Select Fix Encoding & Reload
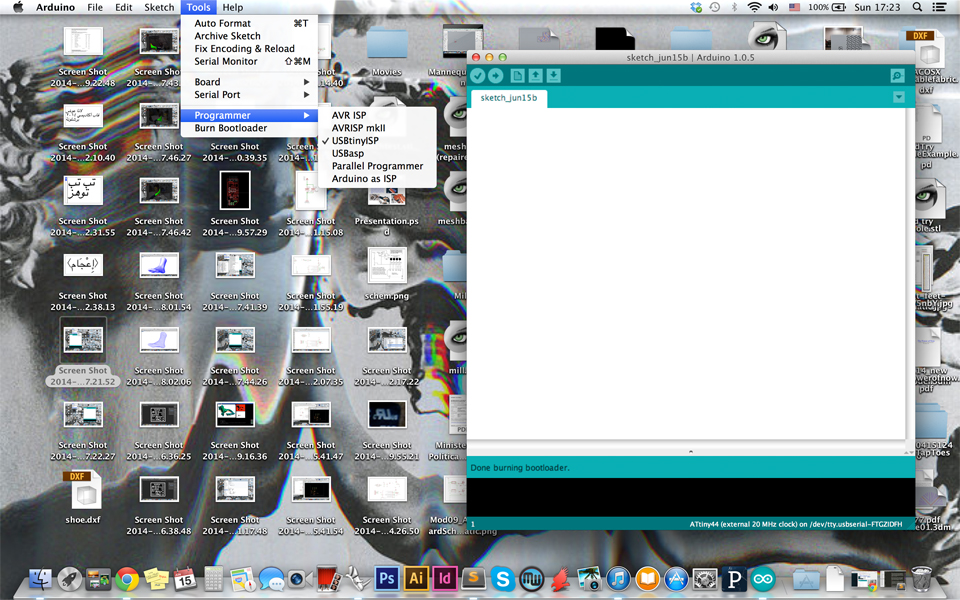The height and width of the screenshot is (600, 960). pyautogui.click(x=249, y=48)
